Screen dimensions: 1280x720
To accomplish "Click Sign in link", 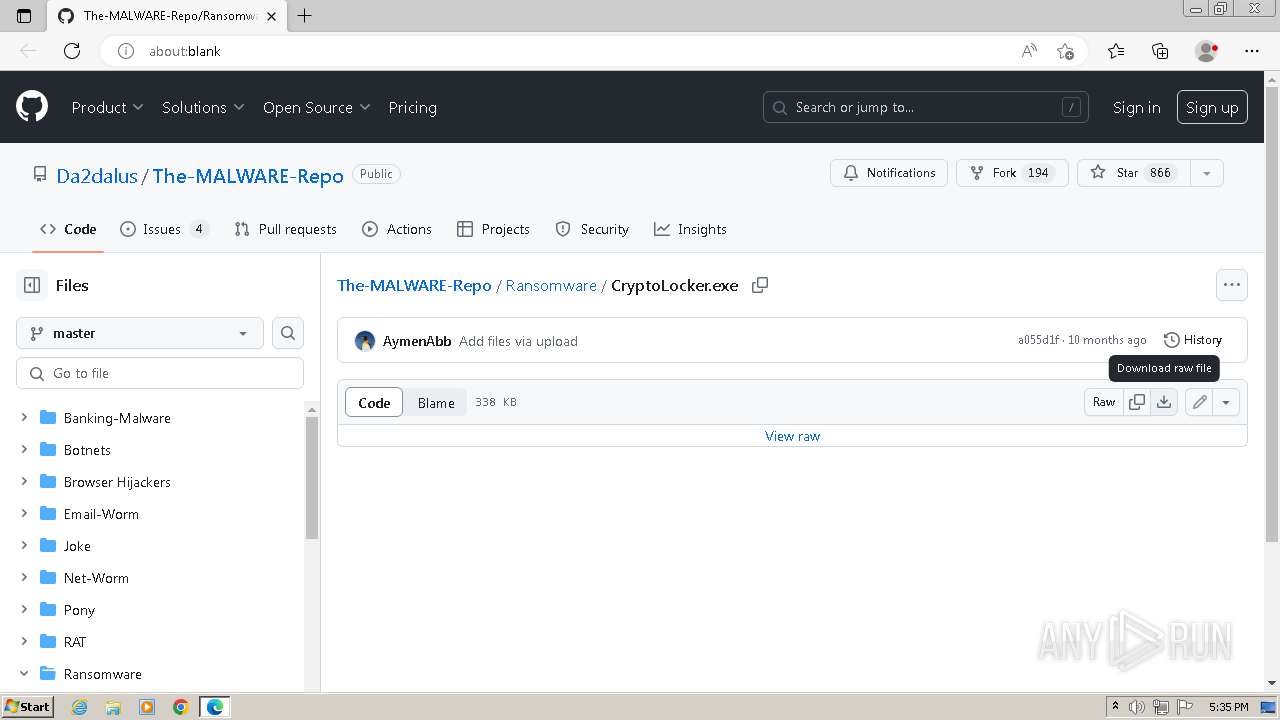I will 1136,107.
